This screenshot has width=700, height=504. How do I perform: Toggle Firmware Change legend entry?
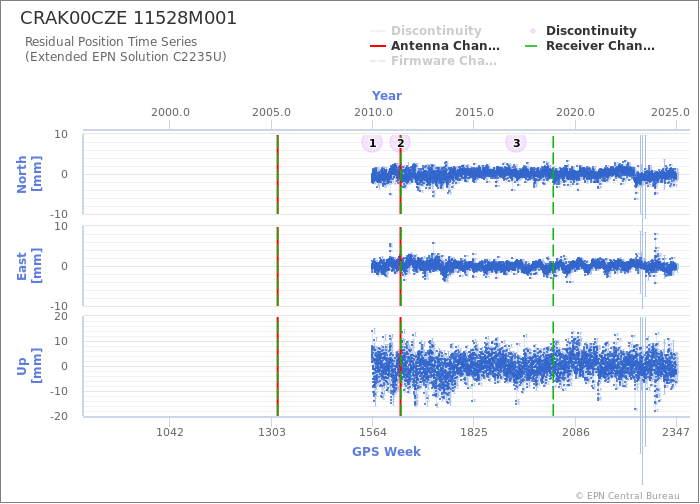pos(433,61)
